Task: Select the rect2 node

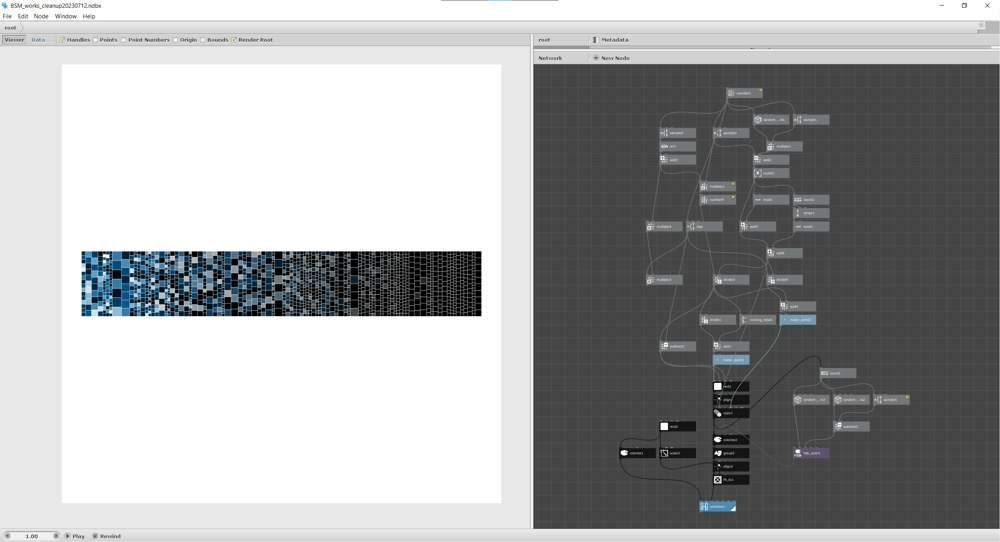Action: tap(677, 427)
